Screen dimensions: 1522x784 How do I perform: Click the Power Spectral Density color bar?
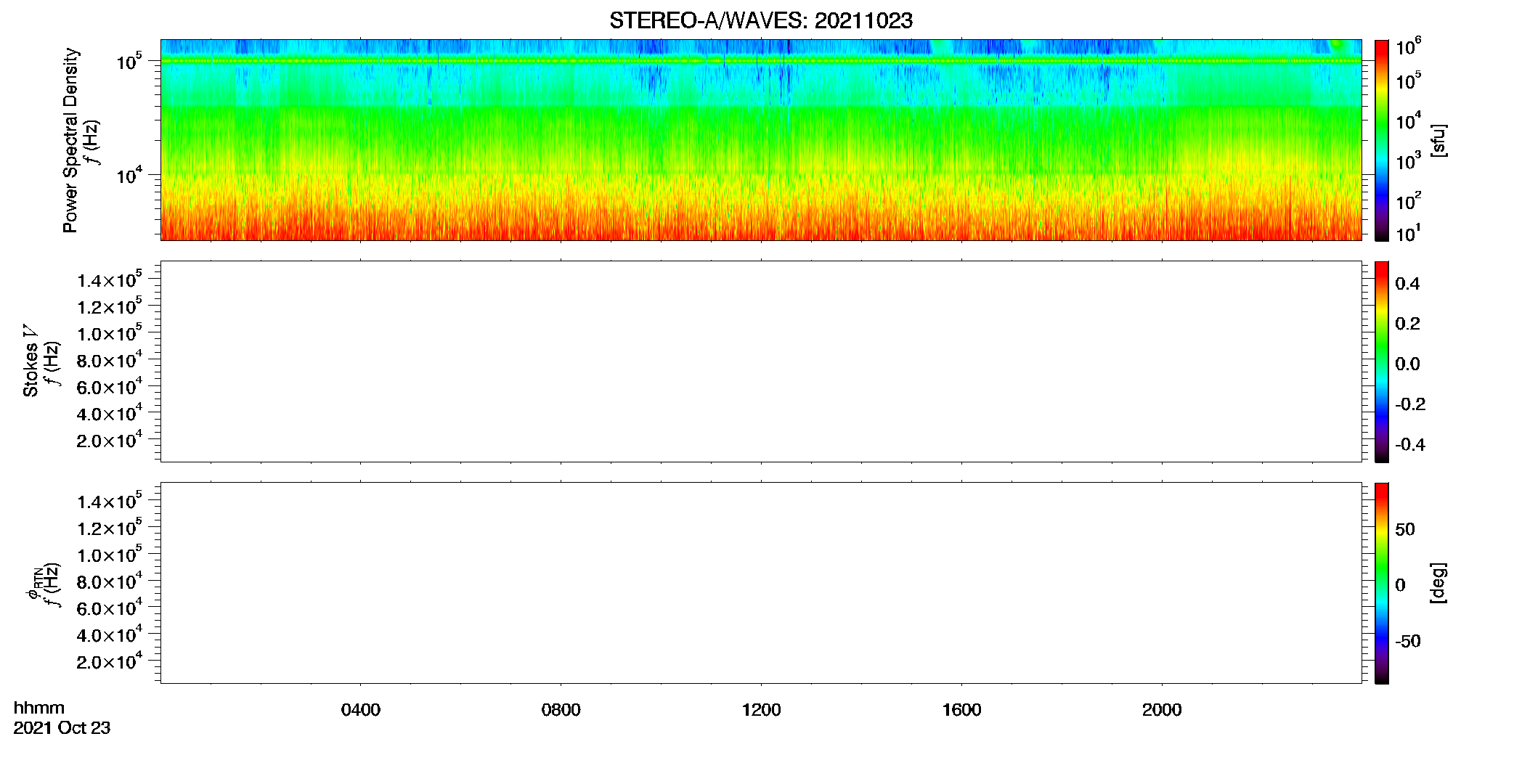click(1382, 140)
